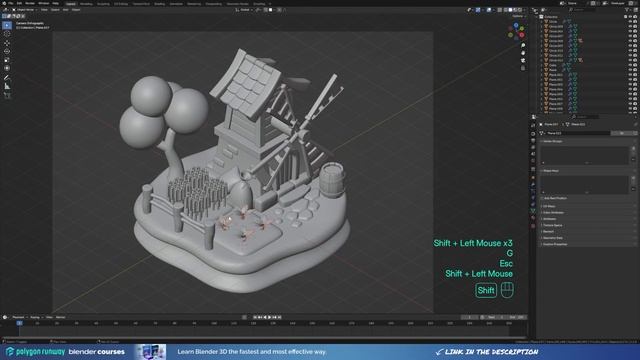
Task: Expand the Shape Keys panel header
Action: [x=551, y=171]
